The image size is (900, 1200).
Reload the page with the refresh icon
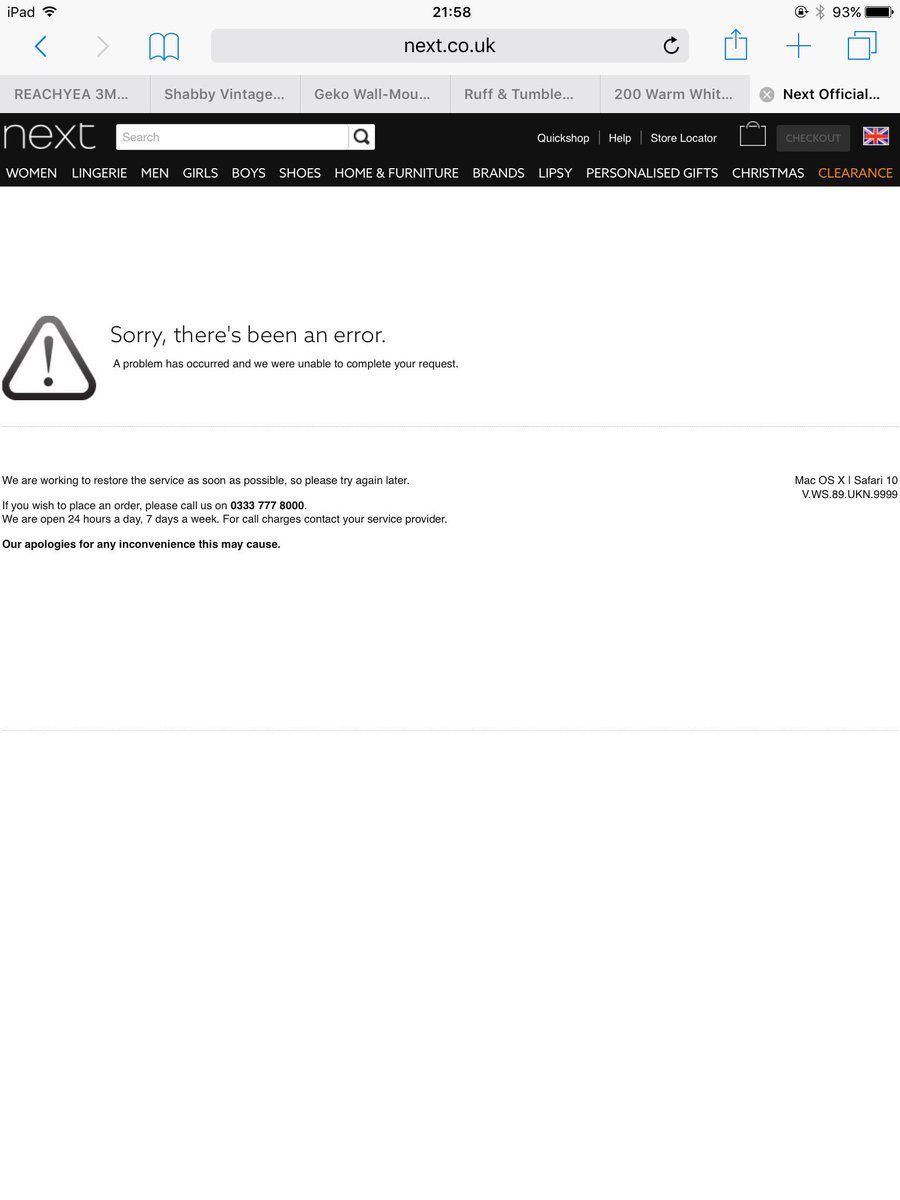click(x=671, y=46)
